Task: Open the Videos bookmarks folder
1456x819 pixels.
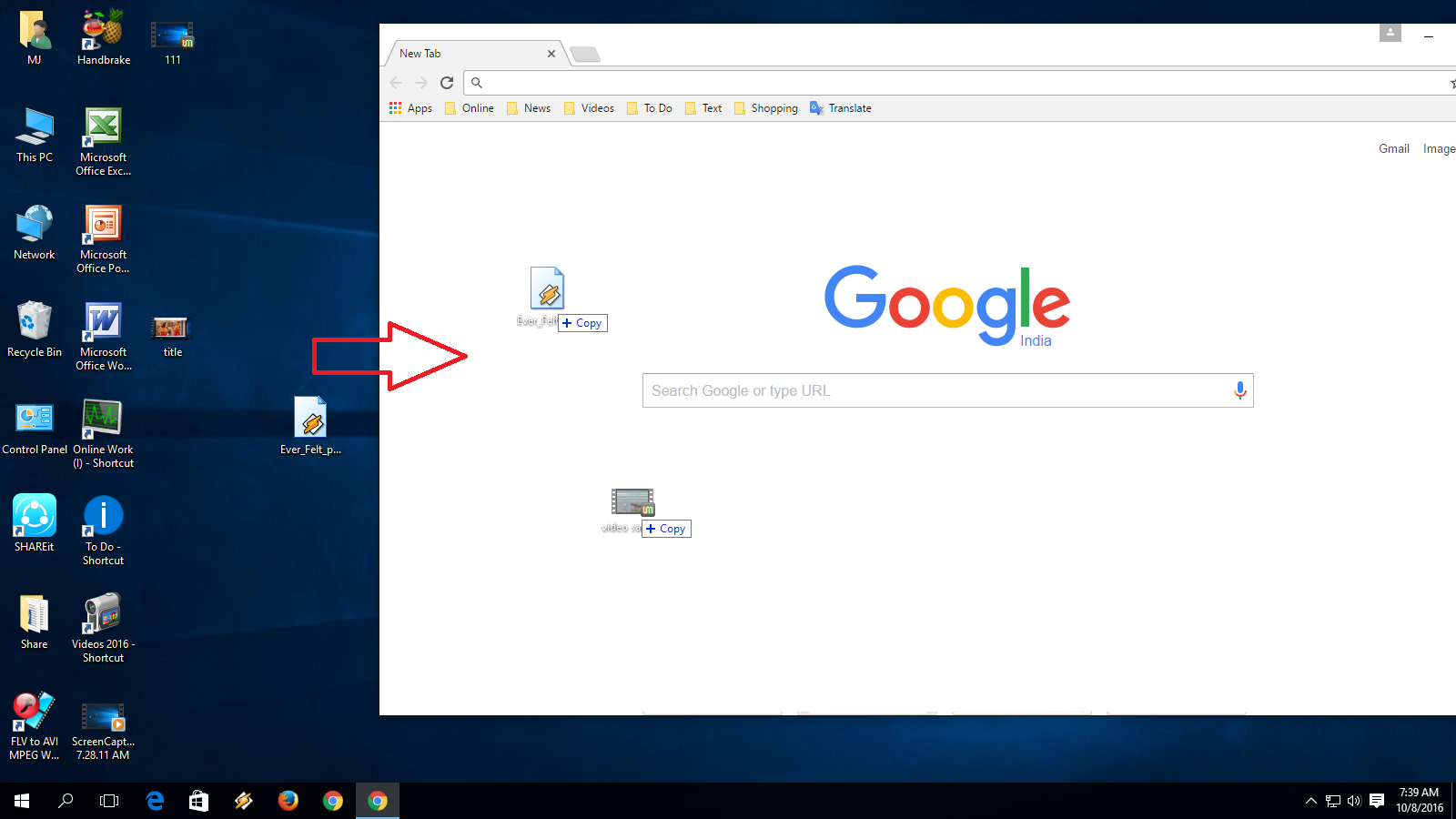Action: 590,107
